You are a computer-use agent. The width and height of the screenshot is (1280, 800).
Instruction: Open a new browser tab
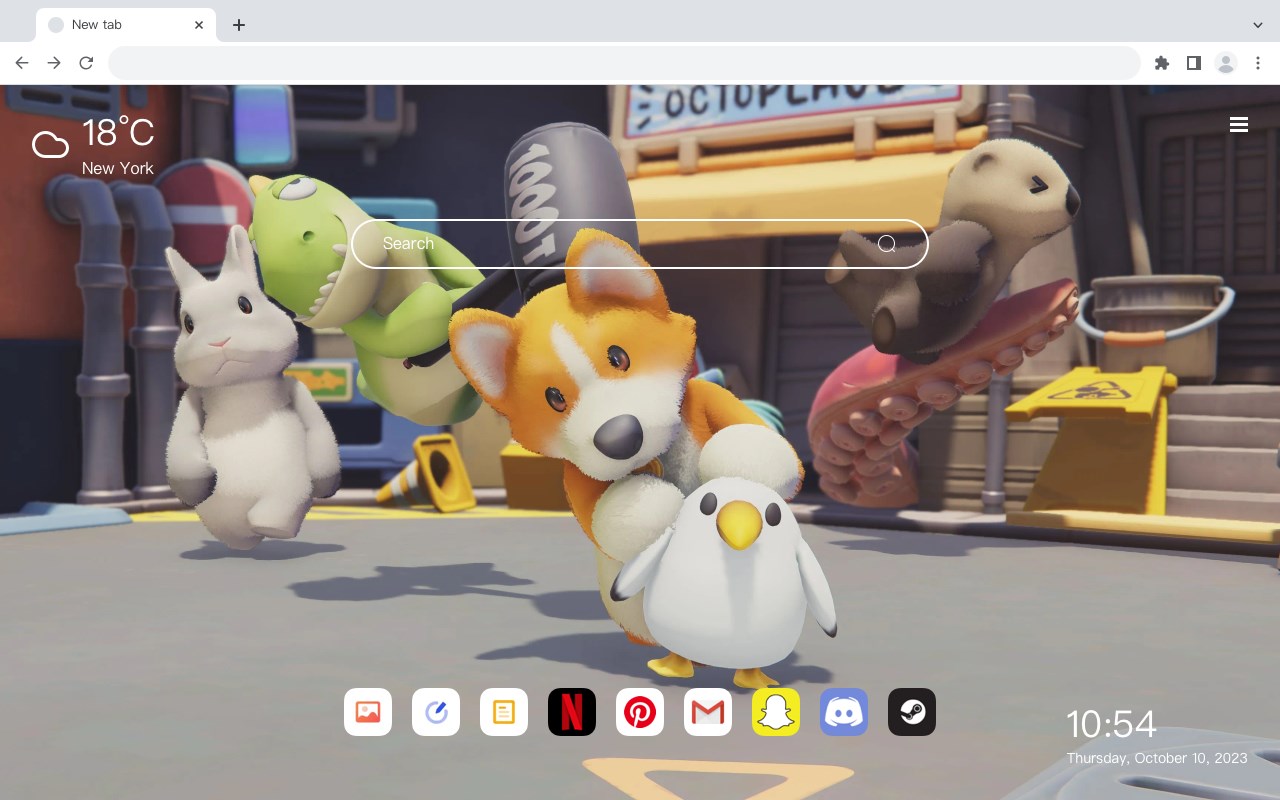[x=238, y=25]
